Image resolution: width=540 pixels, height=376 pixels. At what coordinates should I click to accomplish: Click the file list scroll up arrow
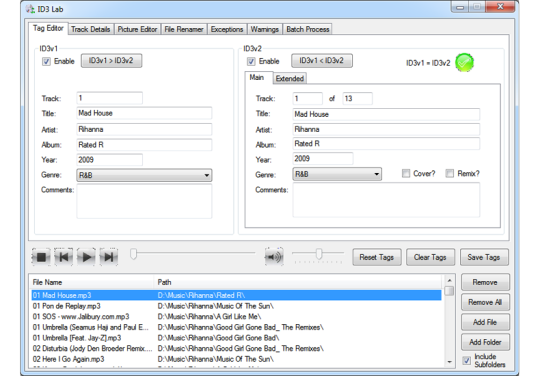pyautogui.click(x=449, y=281)
